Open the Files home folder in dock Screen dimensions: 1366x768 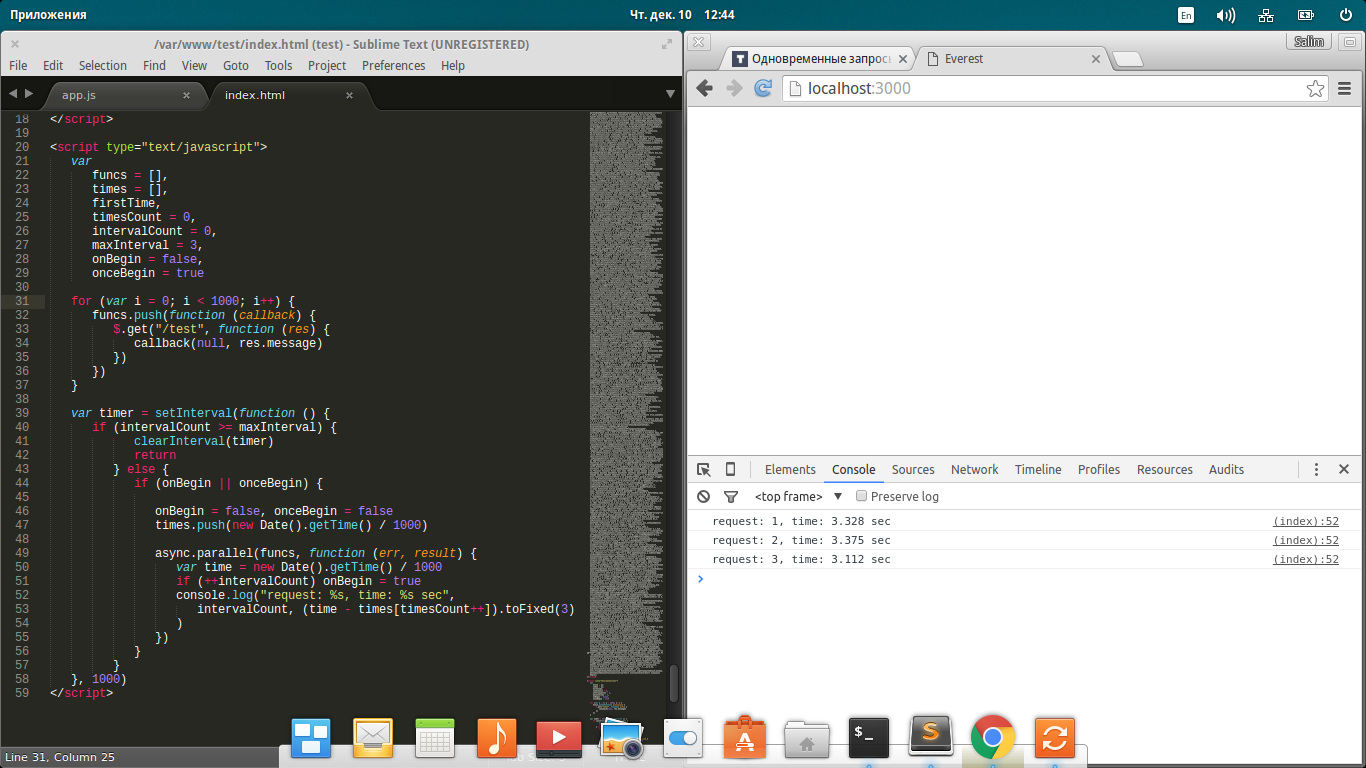point(807,738)
